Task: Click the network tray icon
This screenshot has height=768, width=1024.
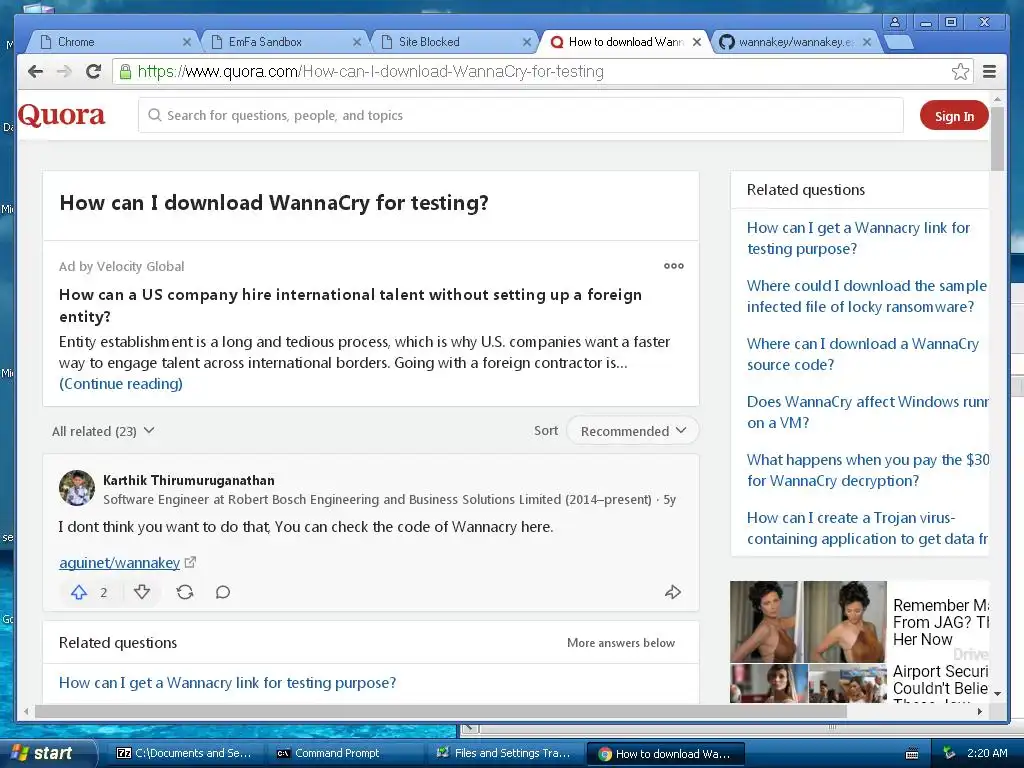Action: pos(949,753)
